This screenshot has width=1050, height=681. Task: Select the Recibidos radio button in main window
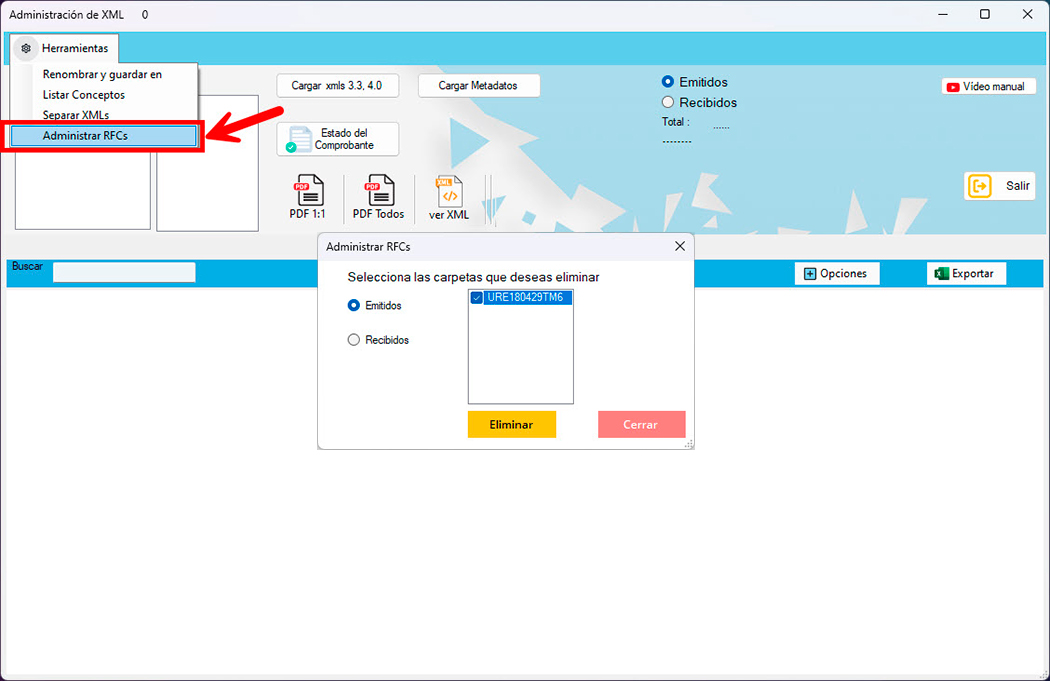(668, 102)
